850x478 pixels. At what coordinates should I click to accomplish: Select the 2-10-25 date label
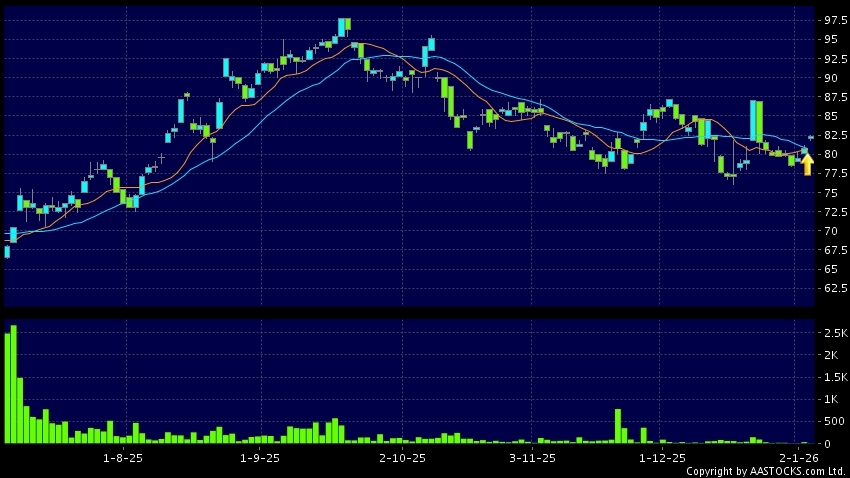[402, 458]
